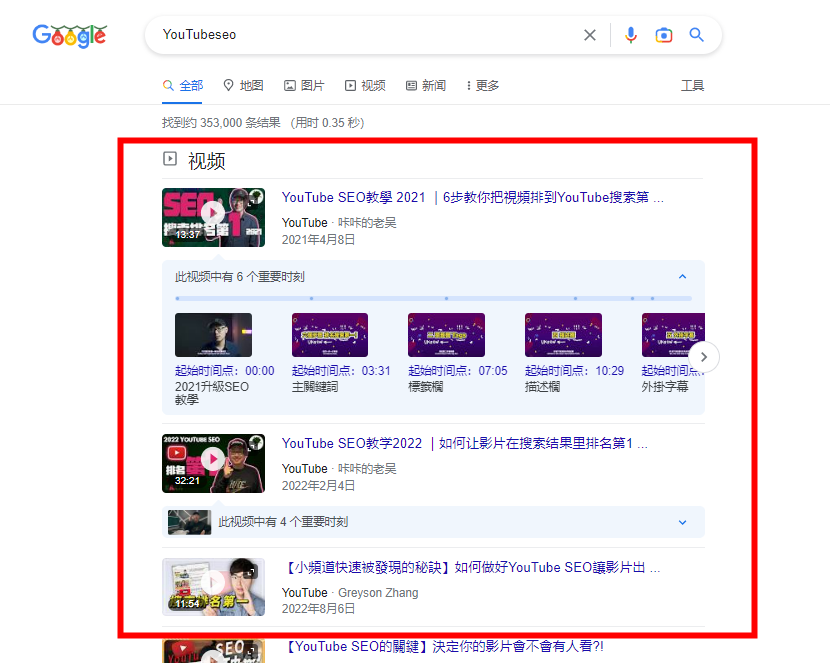Viewport: 830px width, 663px height.
Task: Open the 工具 tools button
Action: pos(692,86)
